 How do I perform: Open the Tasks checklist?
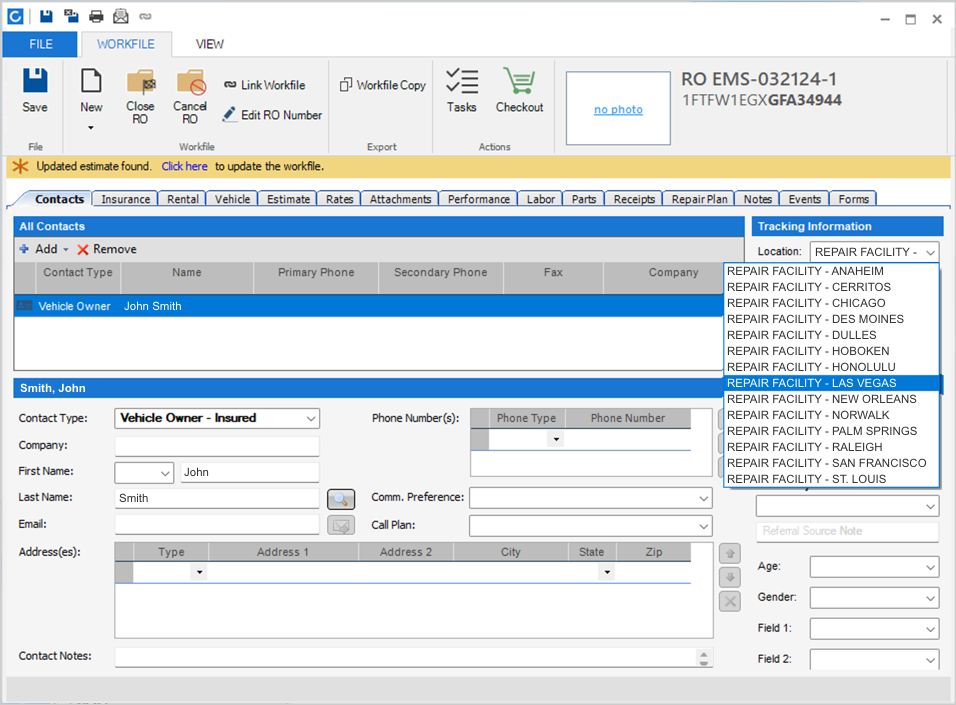pyautogui.click(x=462, y=90)
